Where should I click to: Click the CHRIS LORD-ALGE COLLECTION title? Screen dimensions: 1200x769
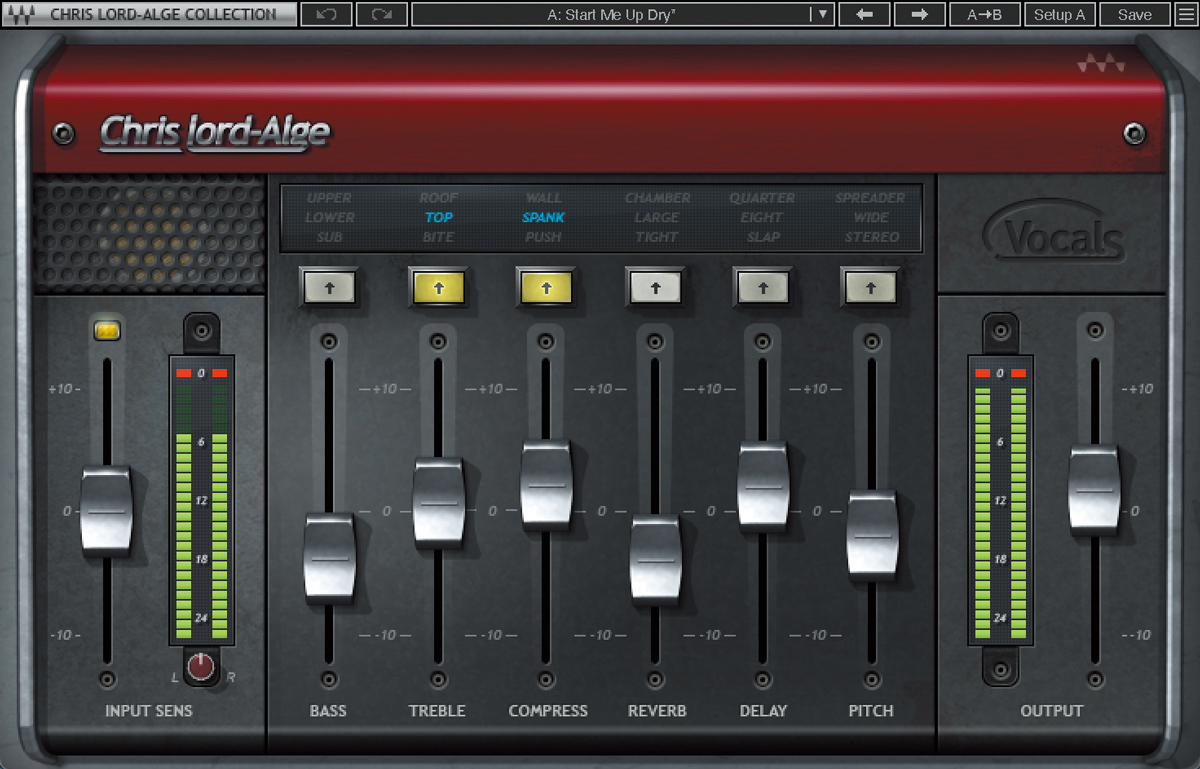[163, 15]
